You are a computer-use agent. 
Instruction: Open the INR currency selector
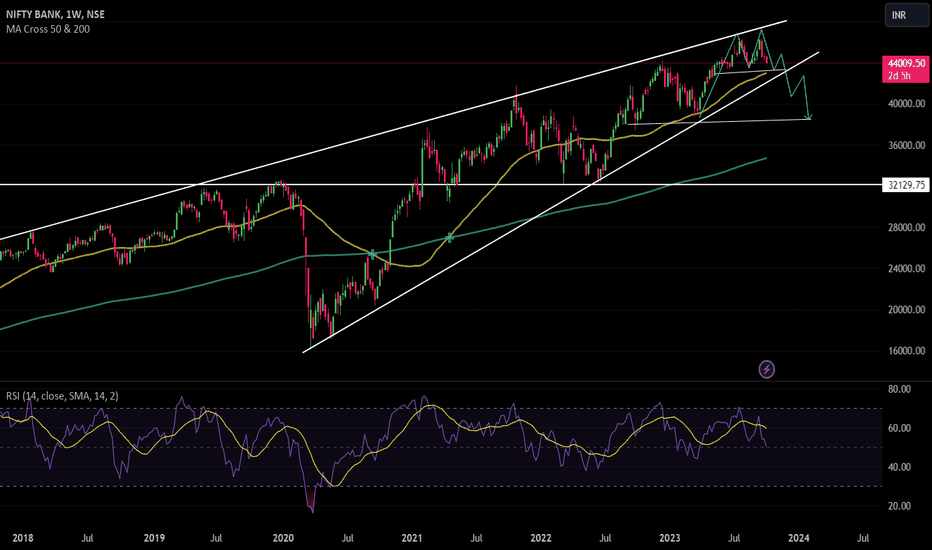click(906, 15)
